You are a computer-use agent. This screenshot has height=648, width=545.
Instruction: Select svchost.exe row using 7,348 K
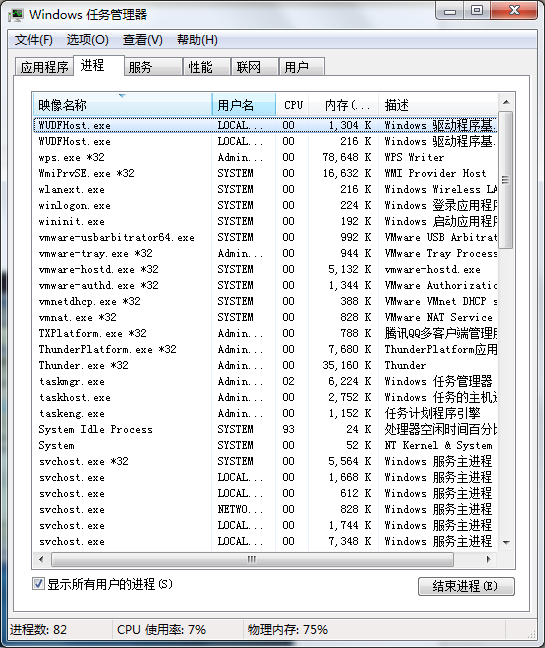tap(265, 541)
